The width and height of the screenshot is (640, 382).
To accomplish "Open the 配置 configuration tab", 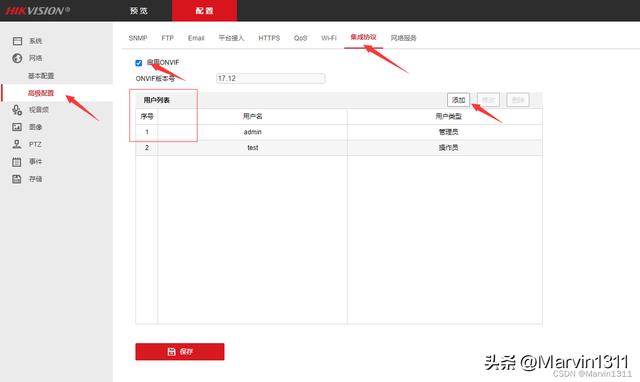I will [x=204, y=11].
